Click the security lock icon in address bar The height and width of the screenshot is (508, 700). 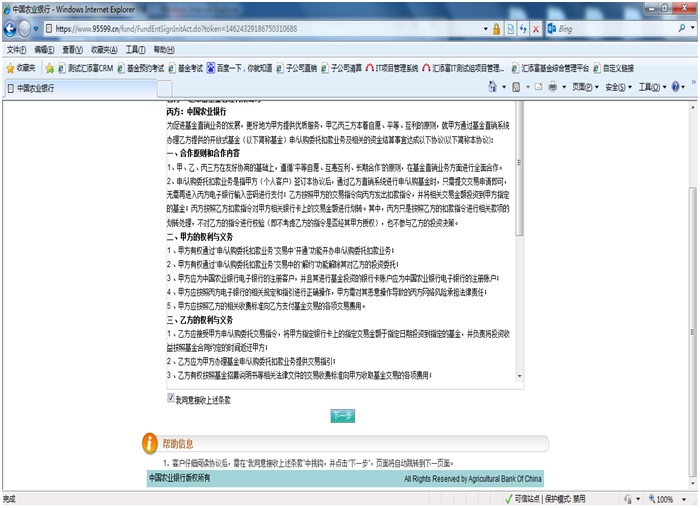click(x=495, y=29)
